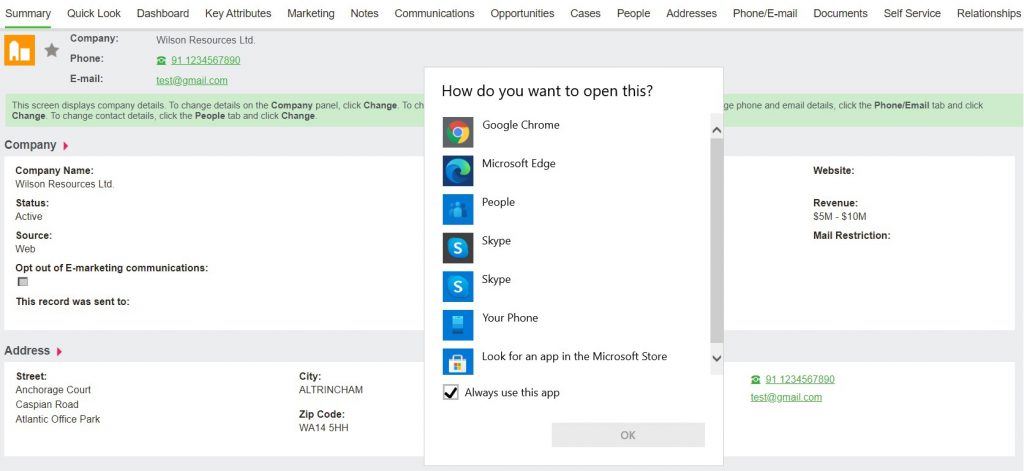
Task: Toggle opt out of E-marketing checkbox
Action: pyautogui.click(x=23, y=282)
